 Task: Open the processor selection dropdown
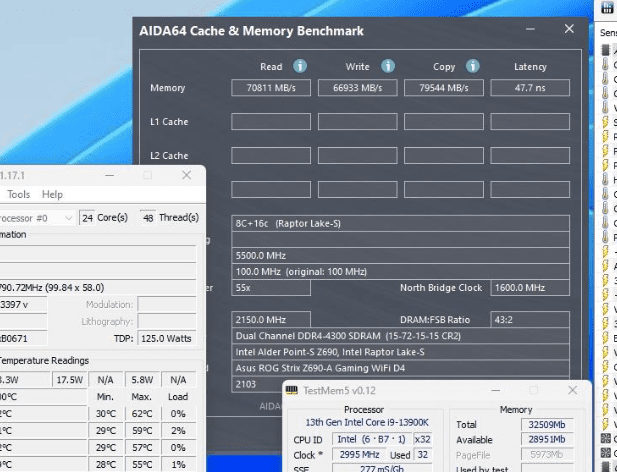[x=37, y=218]
